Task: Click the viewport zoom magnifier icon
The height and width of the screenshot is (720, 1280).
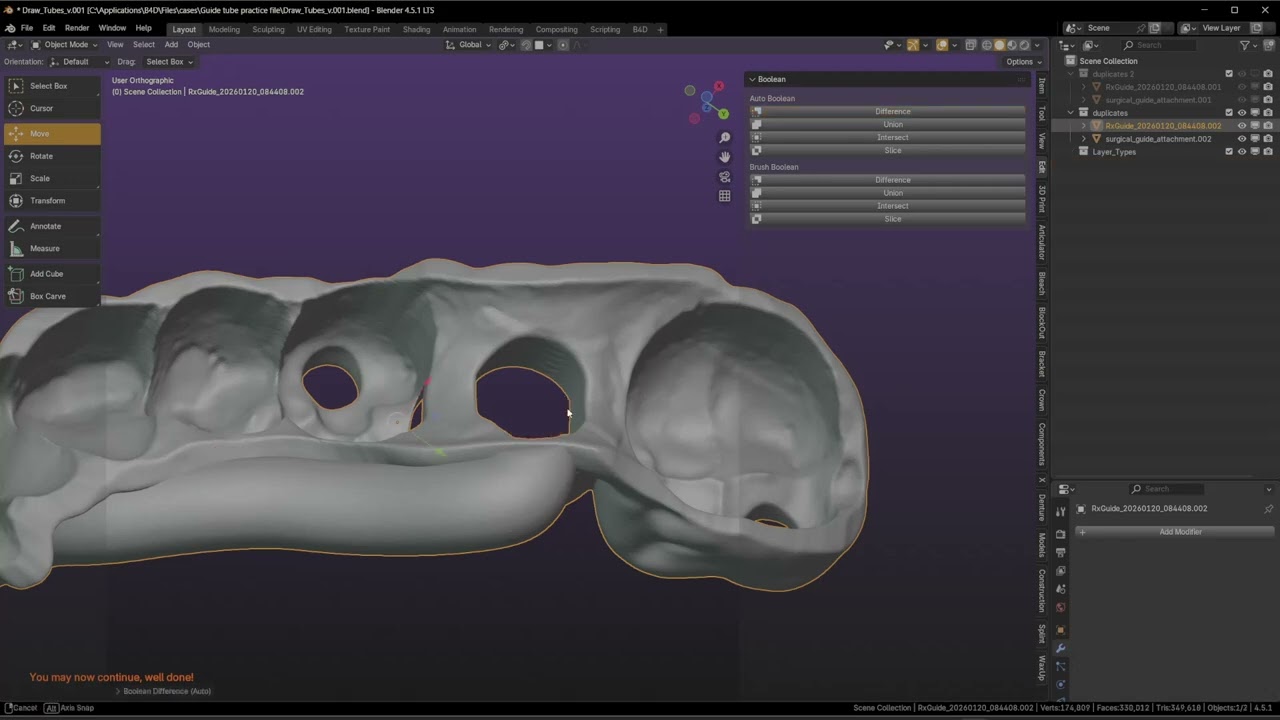Action: [x=725, y=138]
